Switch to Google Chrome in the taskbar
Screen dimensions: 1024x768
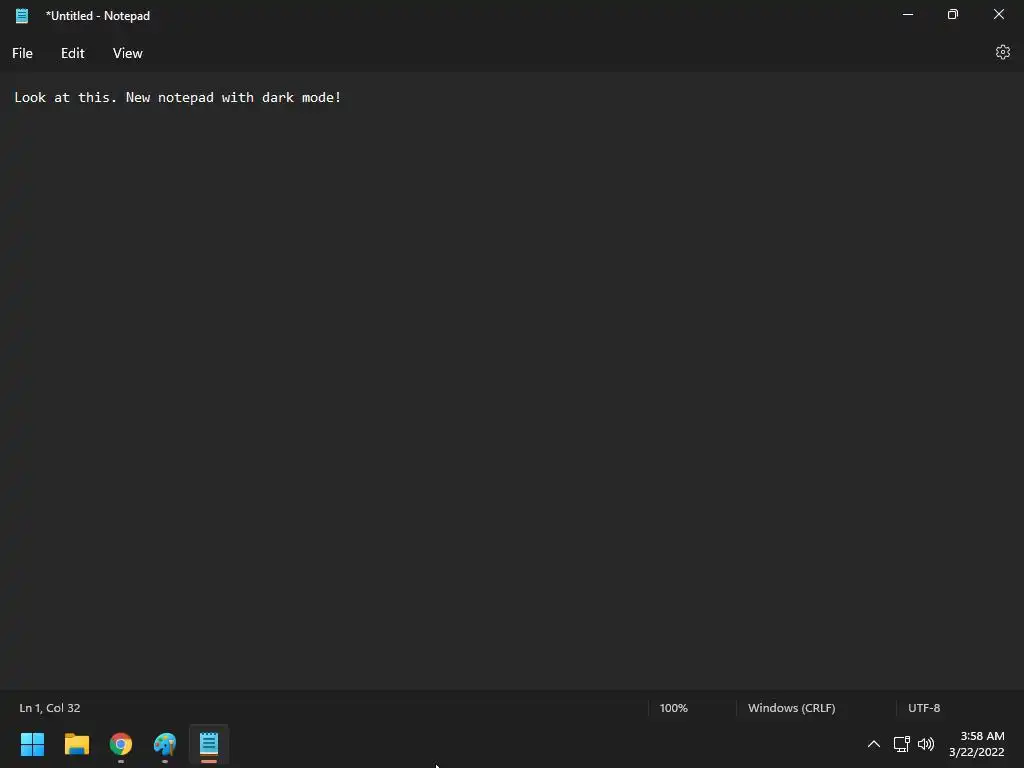121,744
